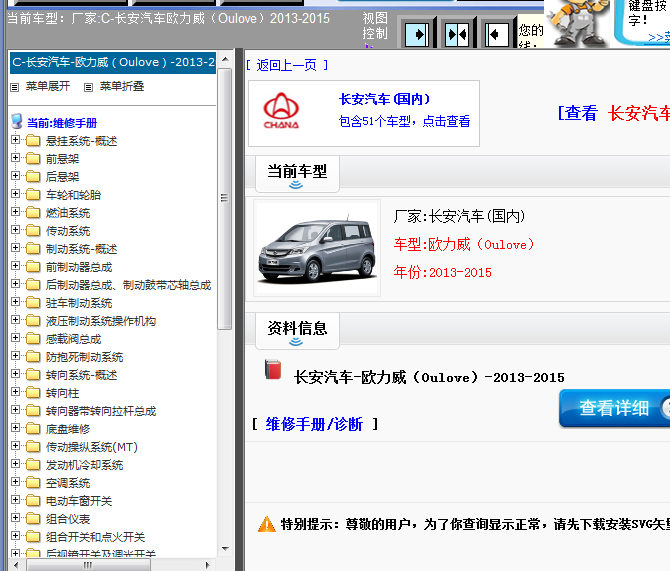
Task: Click the folder icon for 燃油系统
Action: [33, 212]
